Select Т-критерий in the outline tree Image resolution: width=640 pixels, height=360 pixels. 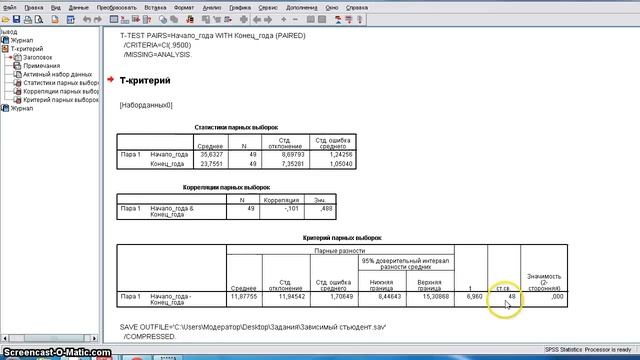pyautogui.click(x=27, y=49)
